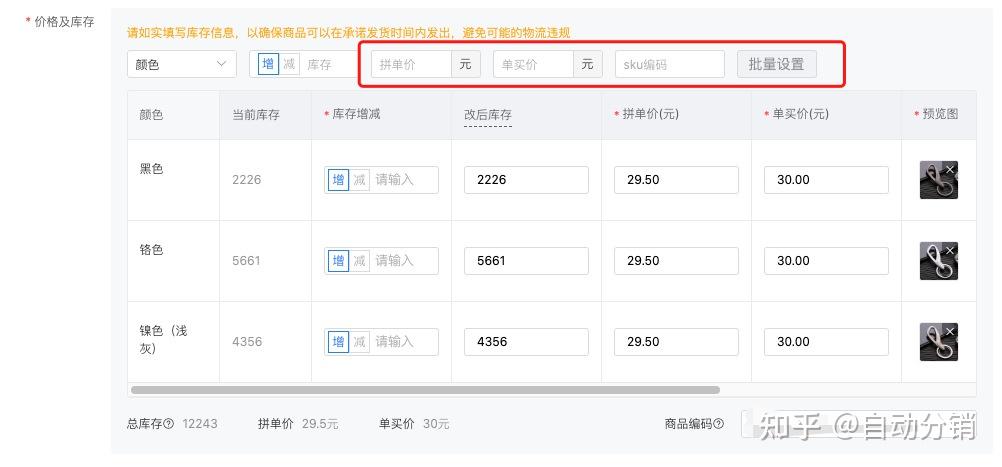The image size is (1002, 467).
Task: Switch 铬色 row stock toggle to 增
Action: (338, 261)
